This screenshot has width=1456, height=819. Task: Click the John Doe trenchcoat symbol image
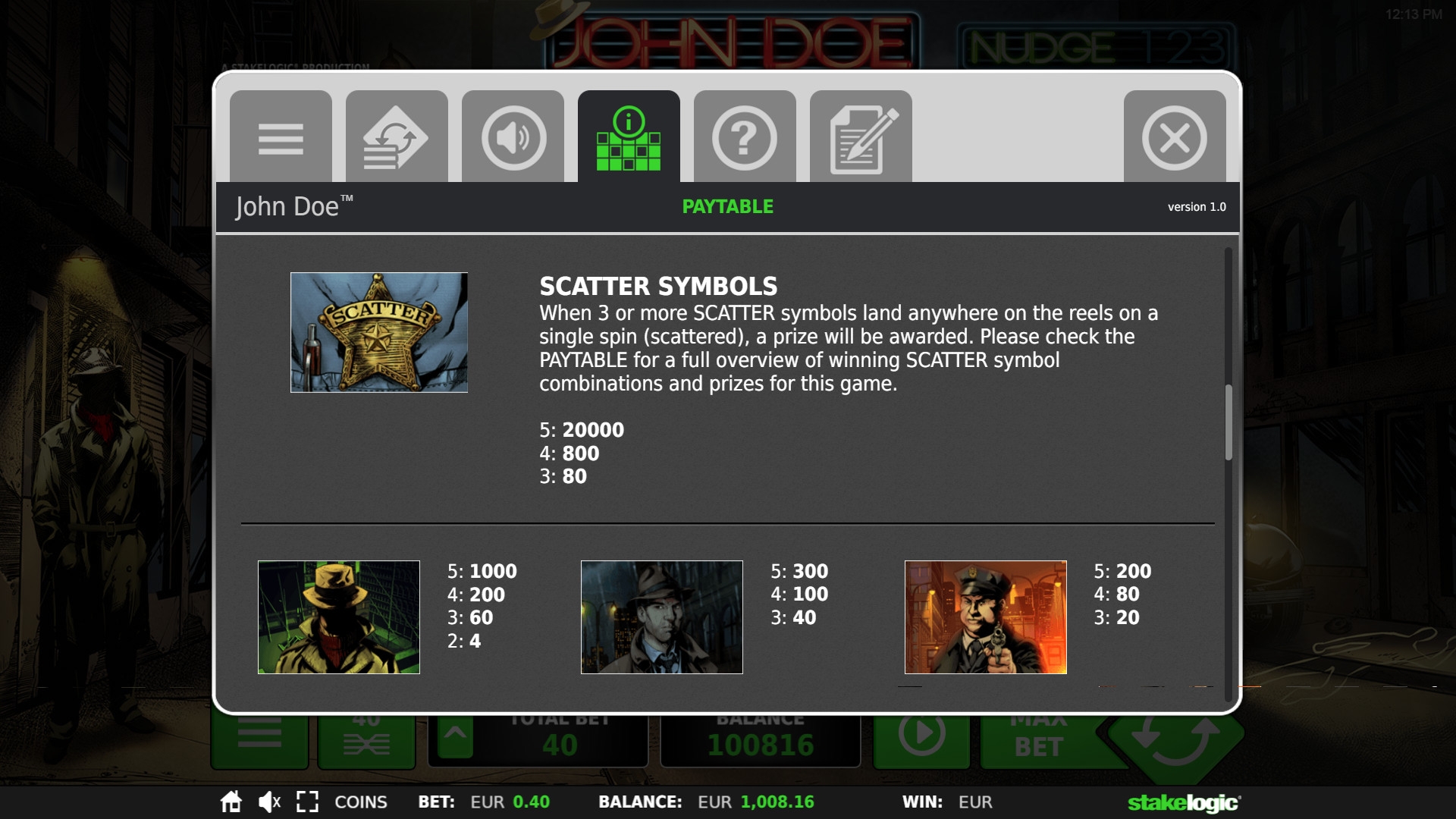coord(339,617)
